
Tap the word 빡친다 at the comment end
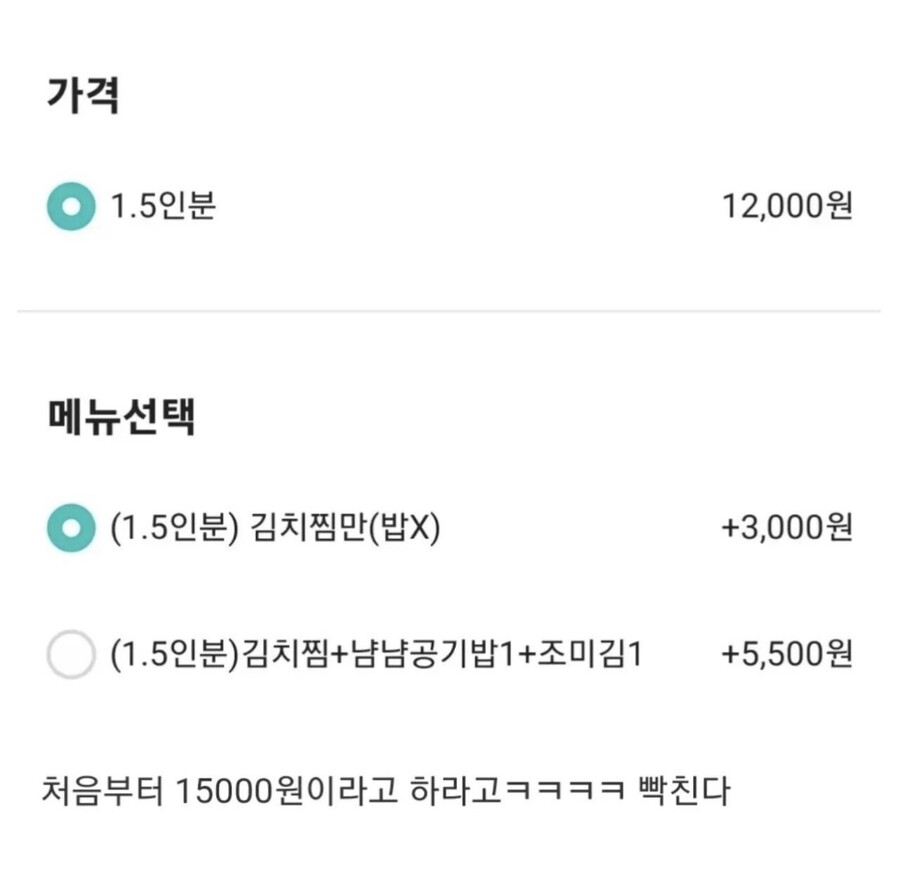(684, 791)
